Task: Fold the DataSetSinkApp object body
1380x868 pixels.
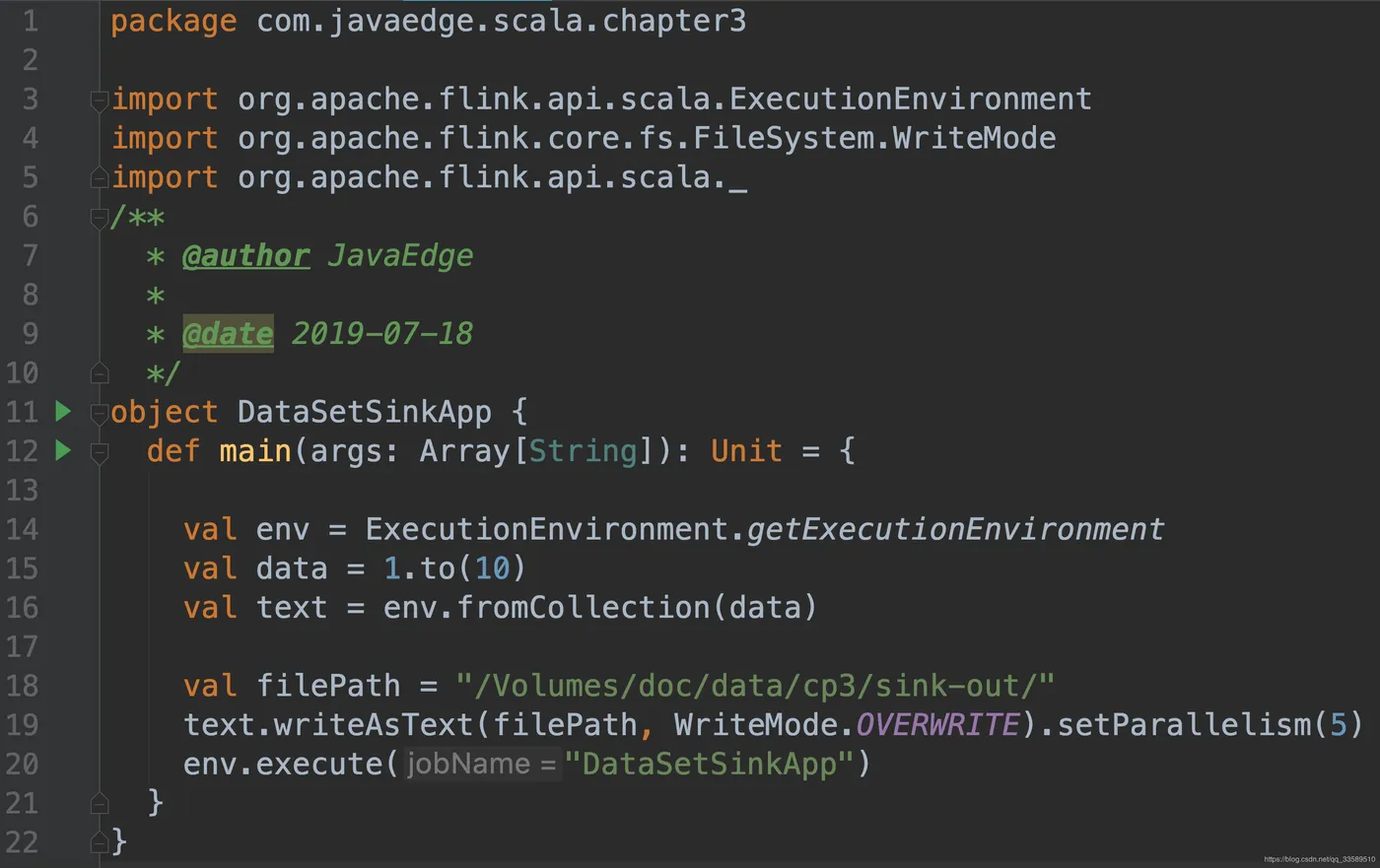Action: pyautogui.click(x=99, y=413)
